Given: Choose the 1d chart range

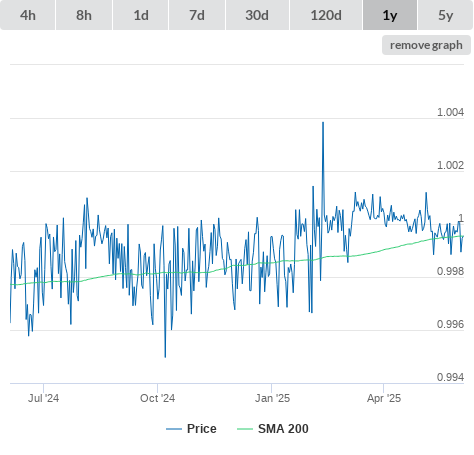Looking at the screenshot, I should coord(141,15).
